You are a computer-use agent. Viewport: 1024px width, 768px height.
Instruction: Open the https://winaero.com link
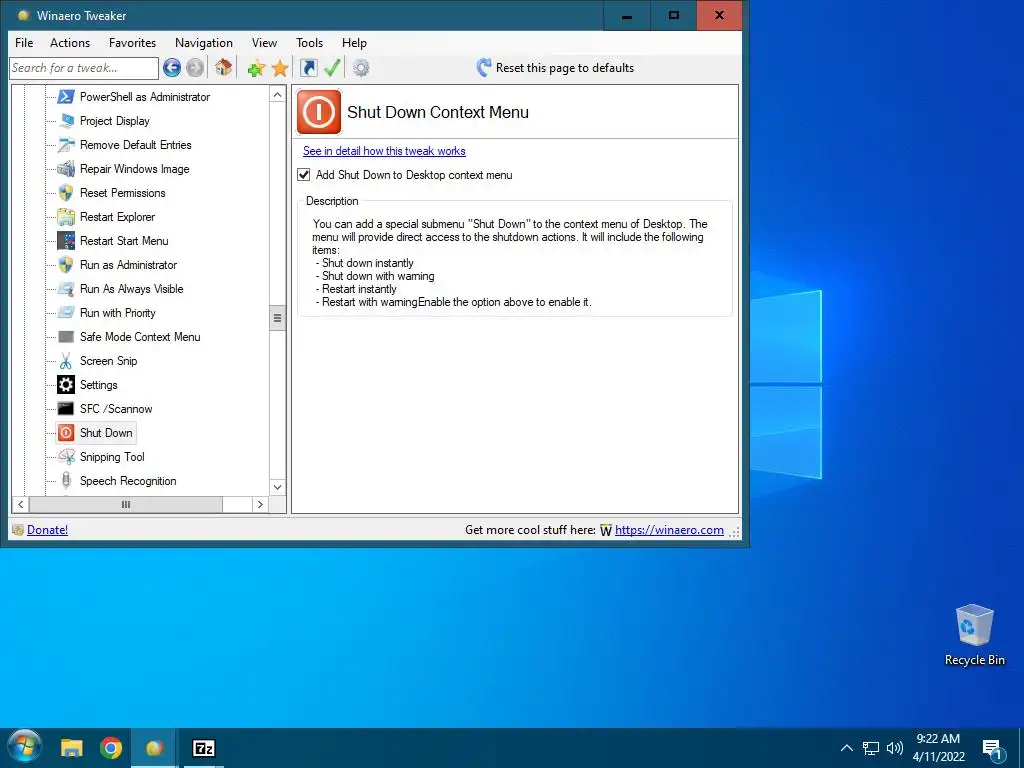pyautogui.click(x=669, y=530)
